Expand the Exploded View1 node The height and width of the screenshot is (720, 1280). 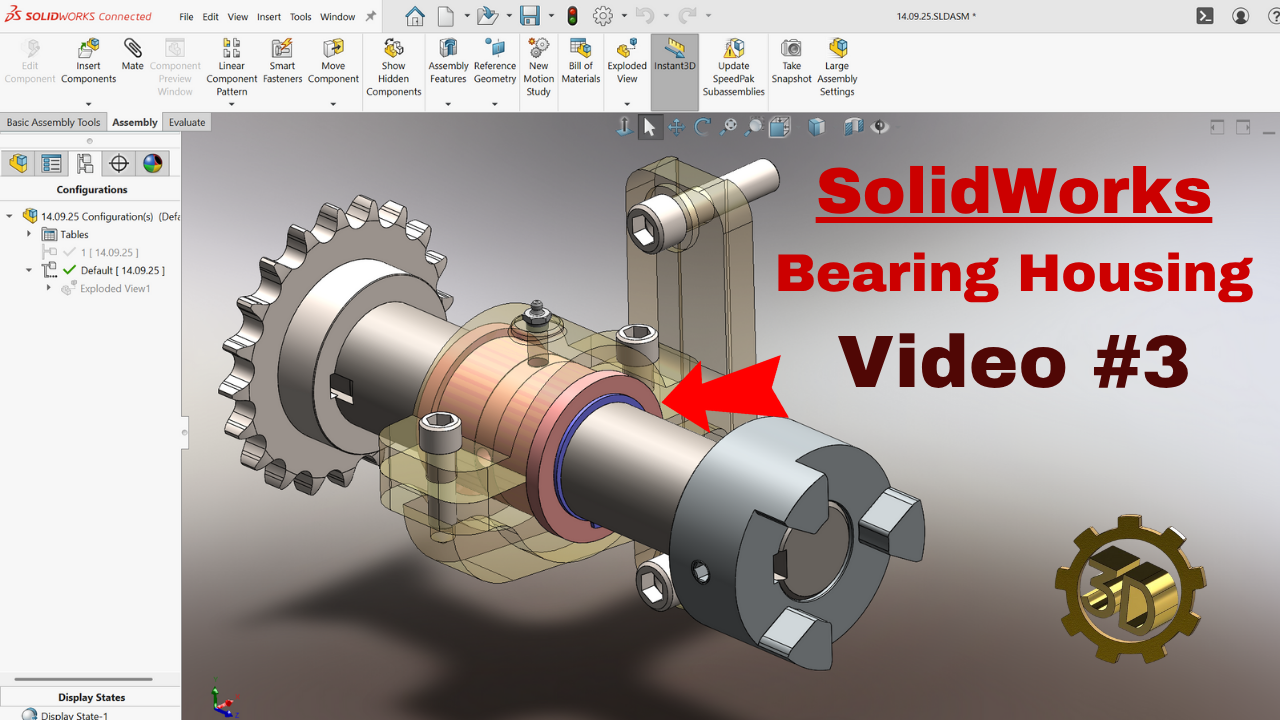click(x=48, y=288)
